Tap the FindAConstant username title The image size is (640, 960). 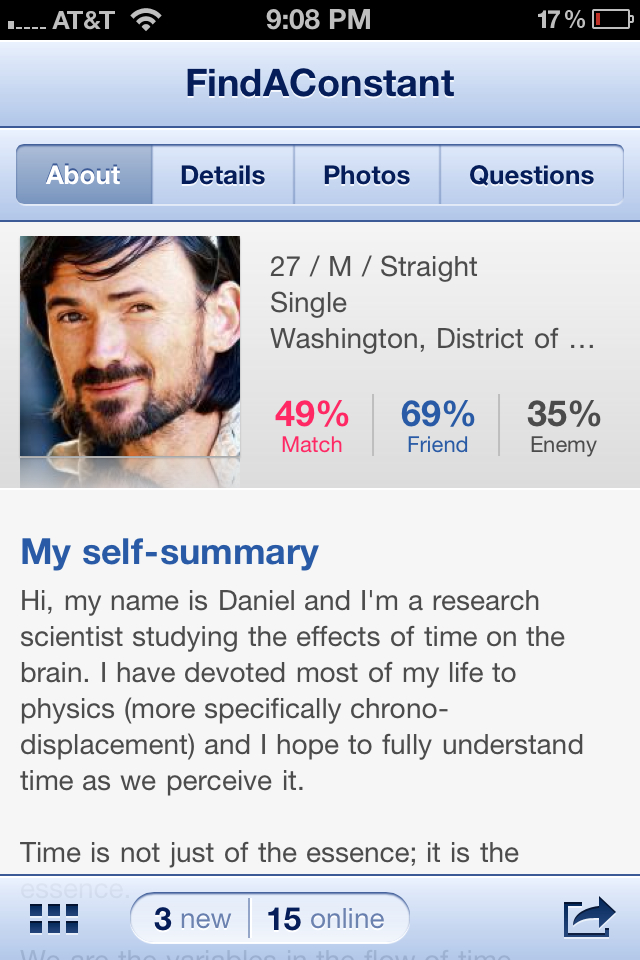[x=320, y=83]
